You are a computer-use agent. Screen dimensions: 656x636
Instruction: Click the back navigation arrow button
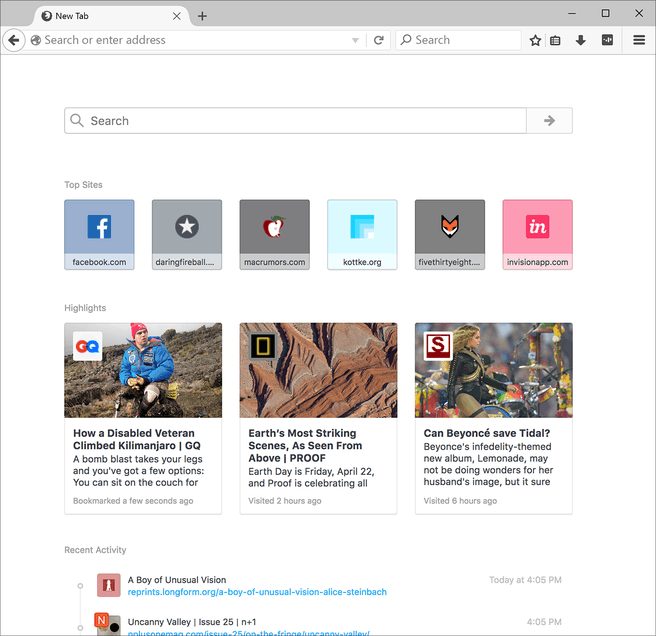[14, 40]
